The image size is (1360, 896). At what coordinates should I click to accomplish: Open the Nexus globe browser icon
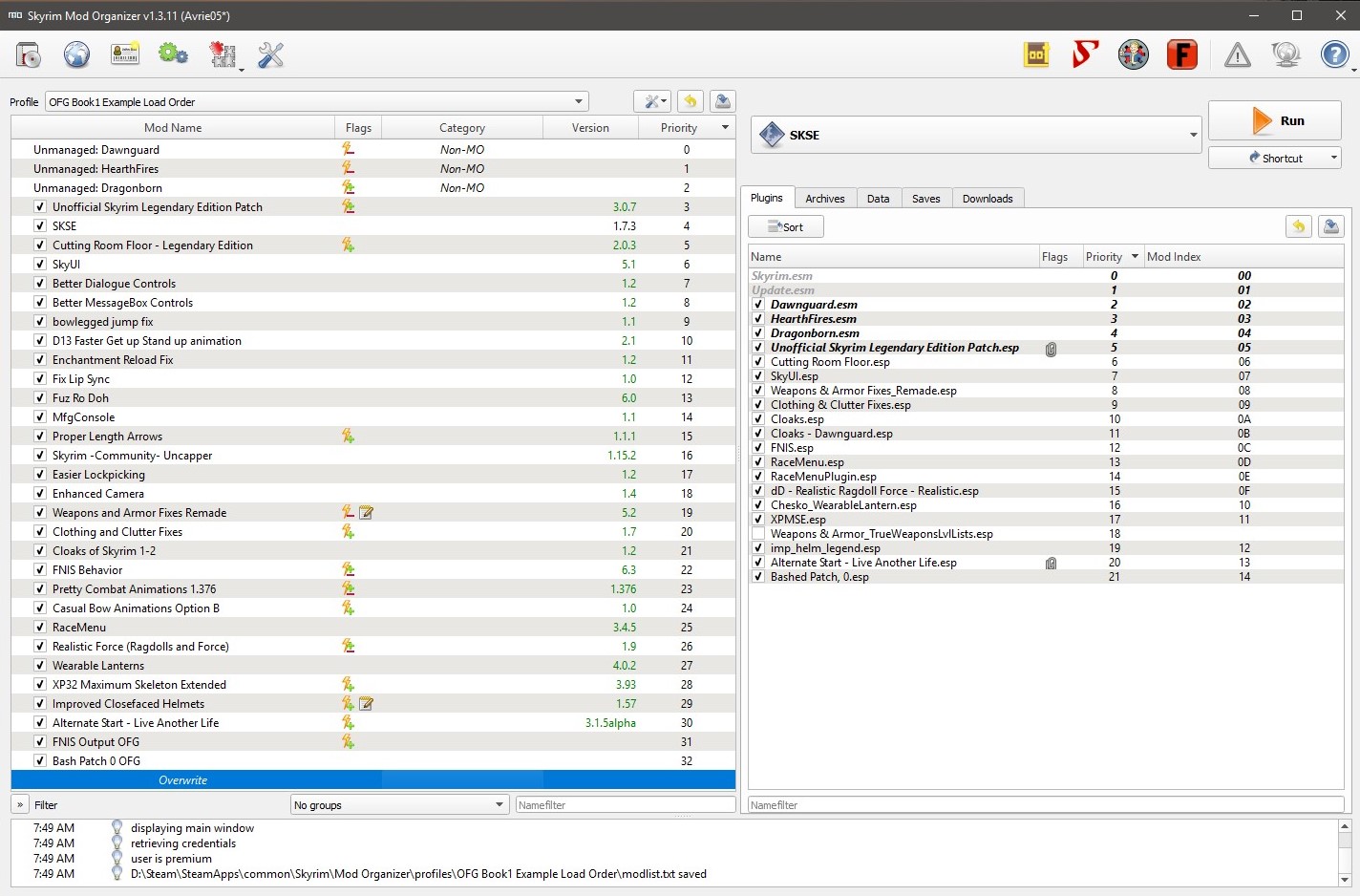[x=77, y=55]
